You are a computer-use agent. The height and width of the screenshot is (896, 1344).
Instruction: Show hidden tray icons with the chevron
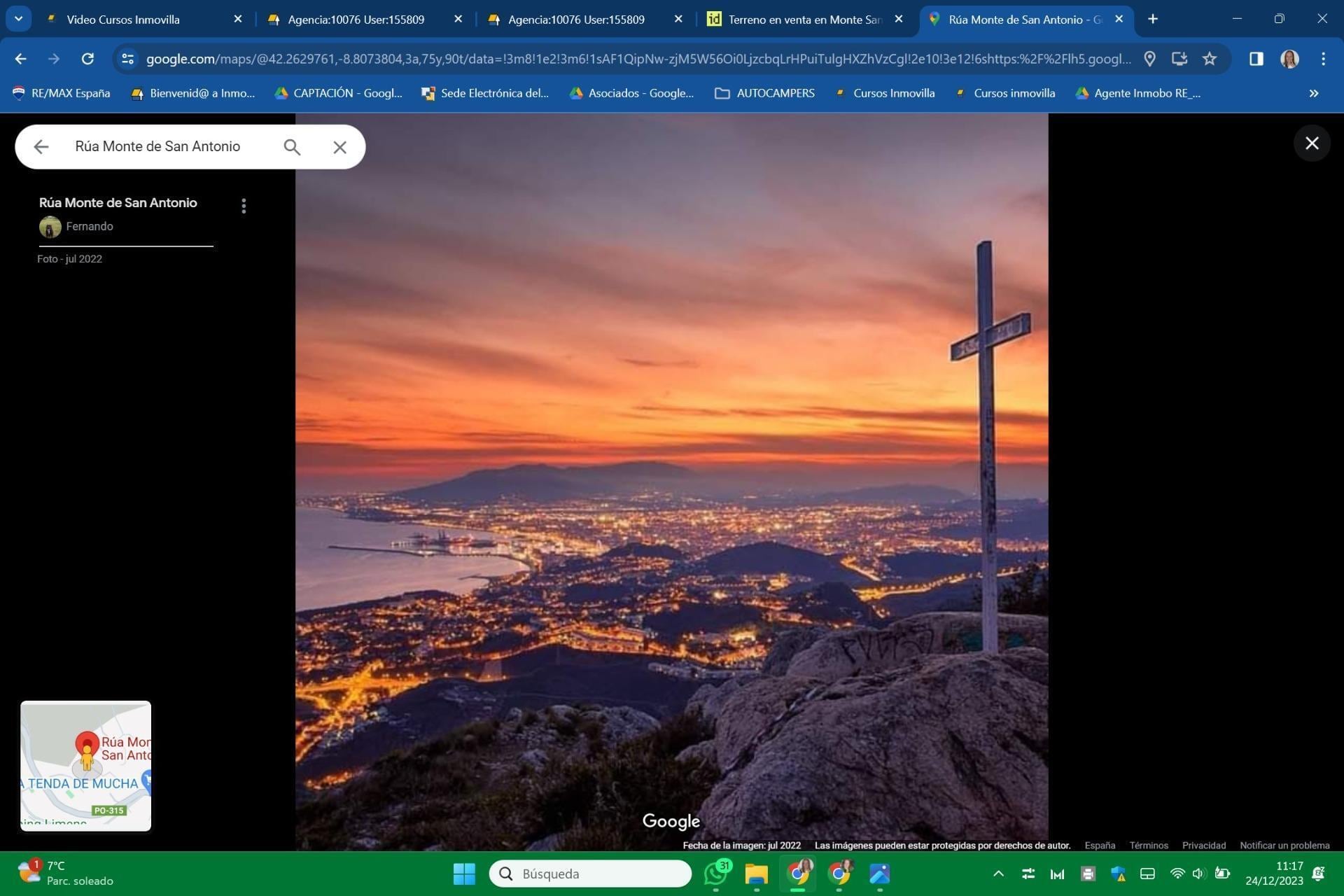pyautogui.click(x=999, y=874)
